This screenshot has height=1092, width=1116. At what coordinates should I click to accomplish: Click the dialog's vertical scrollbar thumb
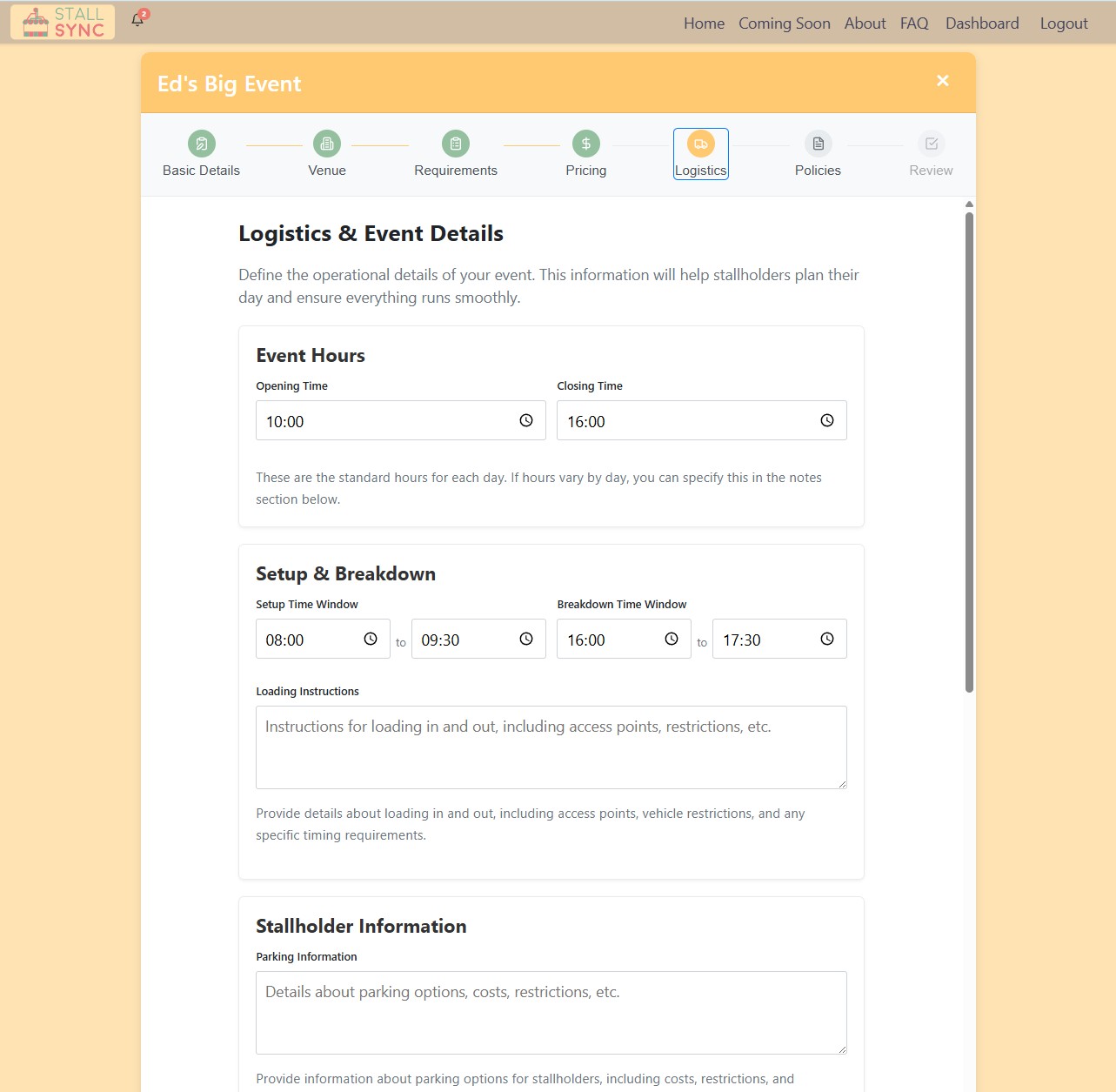point(969,452)
